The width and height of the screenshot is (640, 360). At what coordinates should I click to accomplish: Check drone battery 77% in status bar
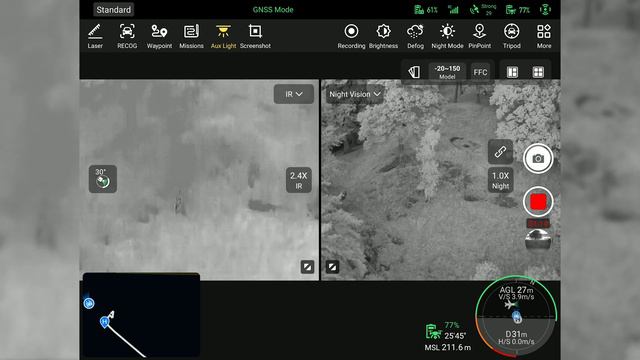point(518,9)
